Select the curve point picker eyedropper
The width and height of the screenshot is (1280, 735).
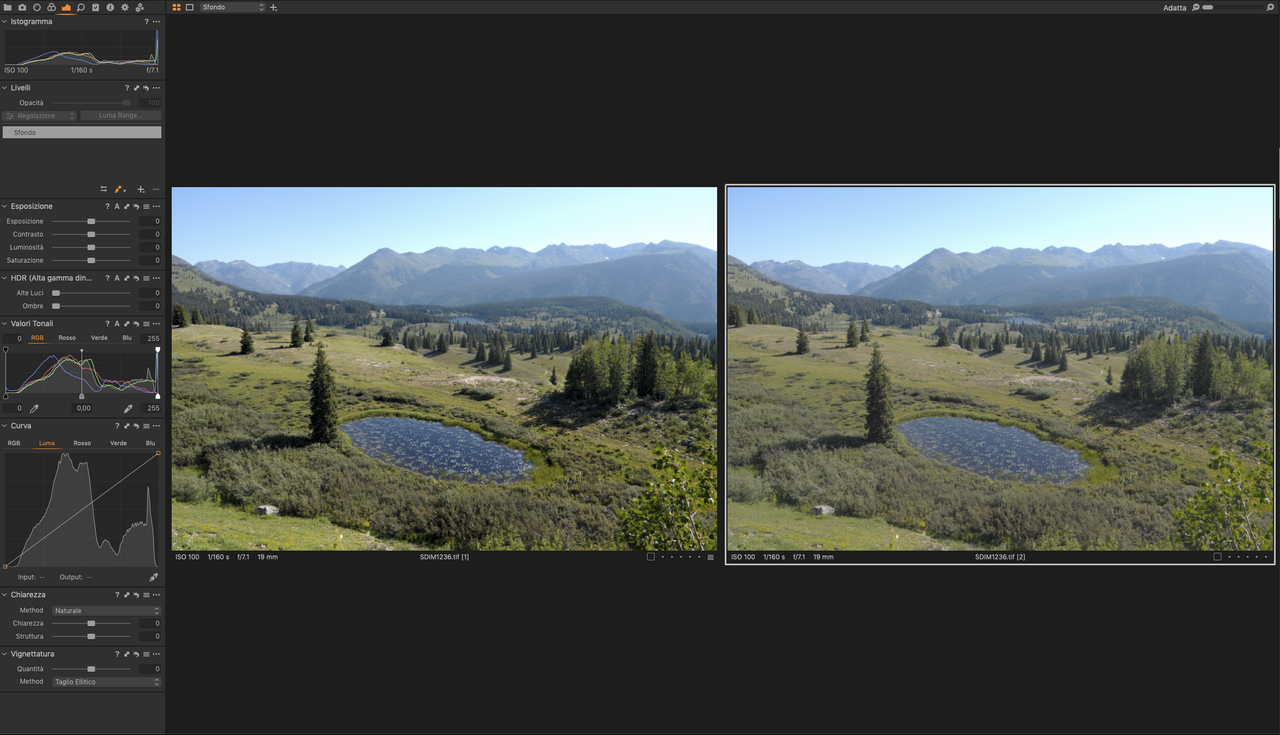click(x=154, y=577)
